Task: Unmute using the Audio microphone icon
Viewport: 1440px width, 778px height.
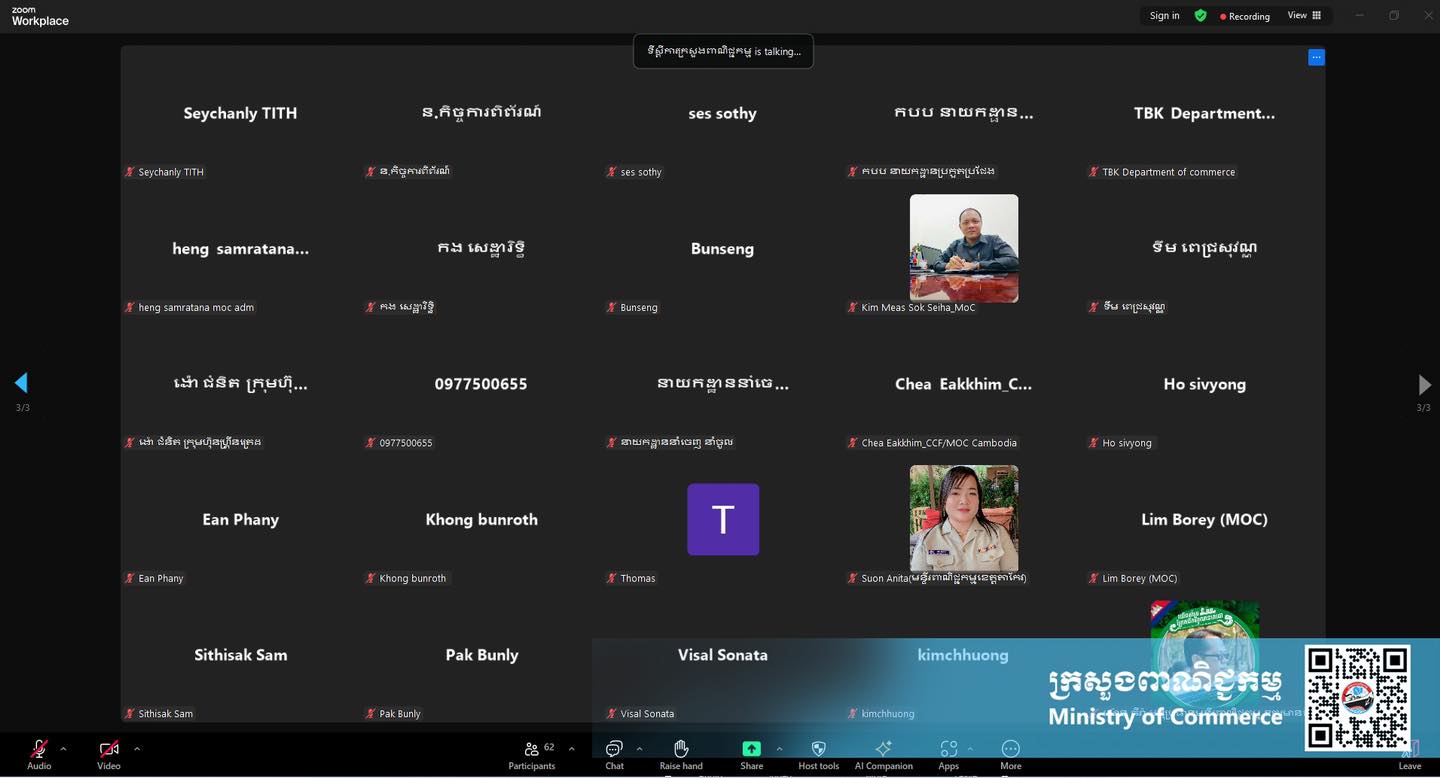Action: 39,749
